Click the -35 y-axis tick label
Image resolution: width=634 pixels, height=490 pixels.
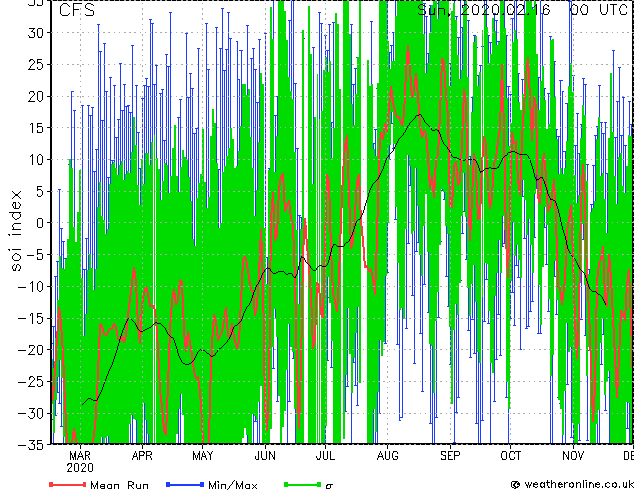pos(31,445)
